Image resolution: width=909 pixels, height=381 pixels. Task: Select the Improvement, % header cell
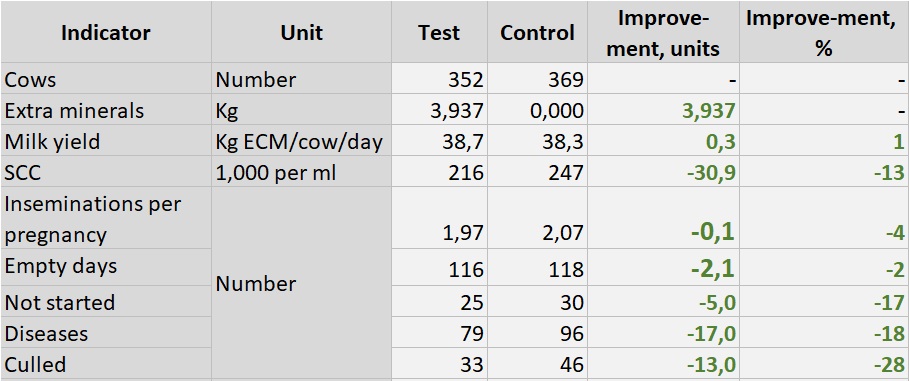tap(824, 32)
